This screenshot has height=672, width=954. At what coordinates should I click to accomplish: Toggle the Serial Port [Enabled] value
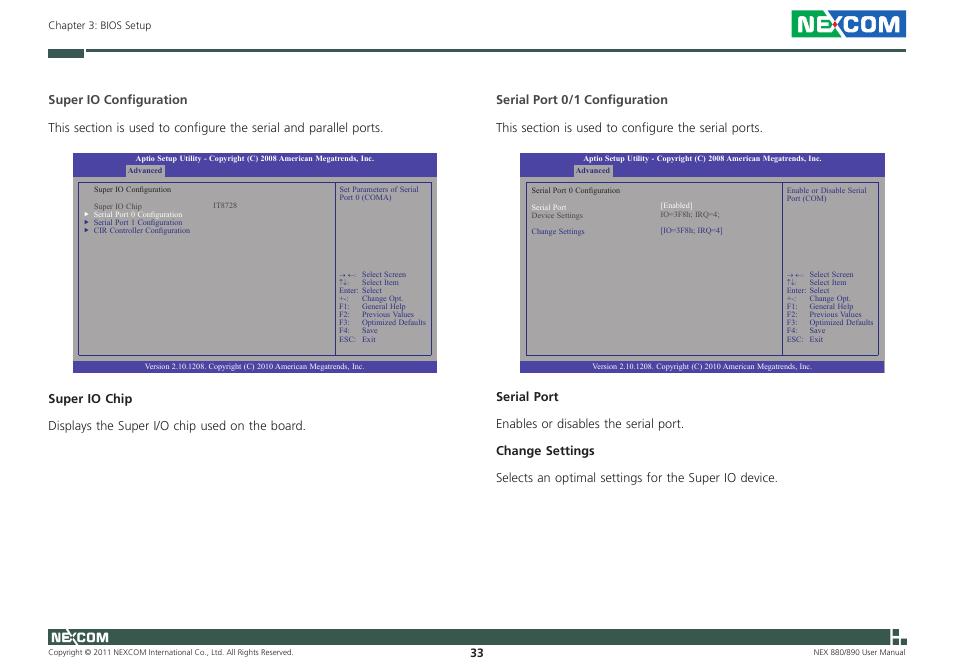coord(676,206)
